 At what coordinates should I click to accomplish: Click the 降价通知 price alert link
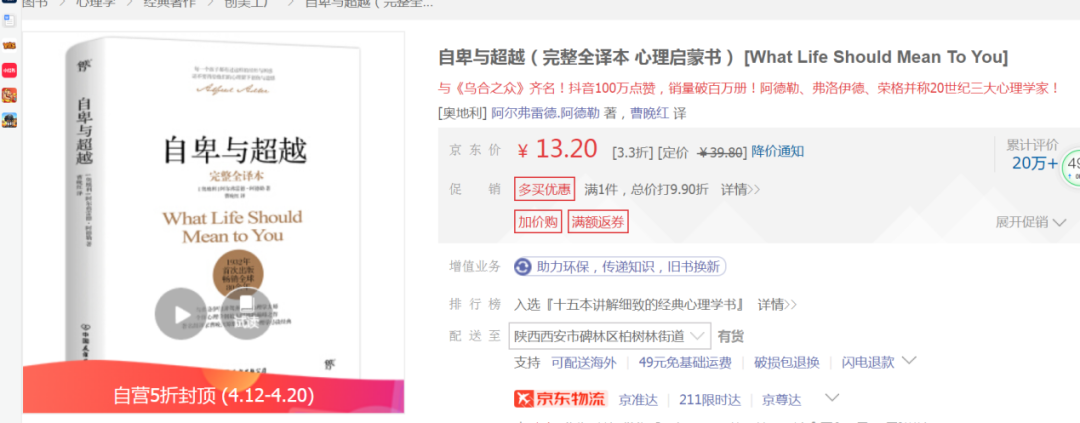point(777,152)
